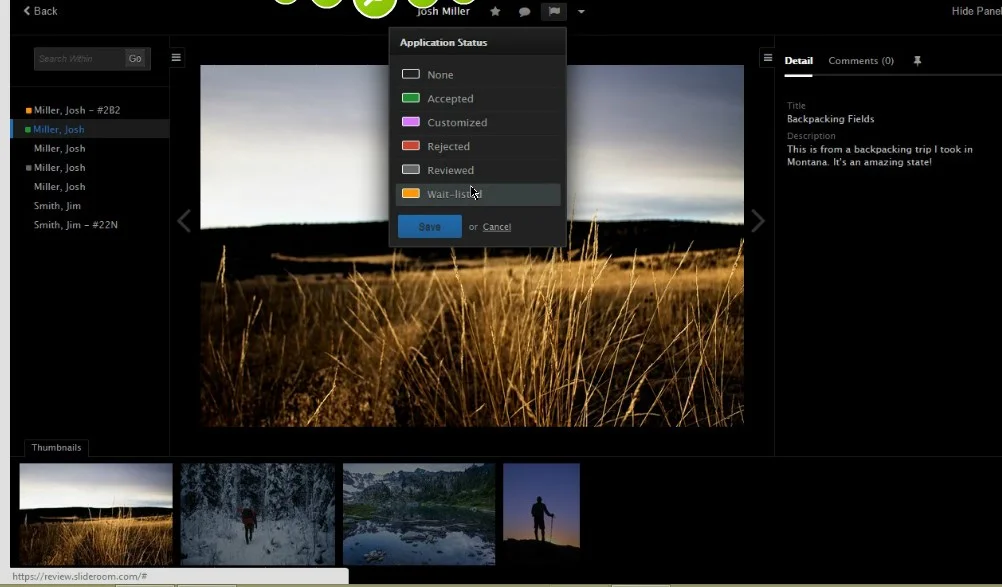This screenshot has width=1002, height=587.
Task: Go back with the Back button
Action: (40, 11)
